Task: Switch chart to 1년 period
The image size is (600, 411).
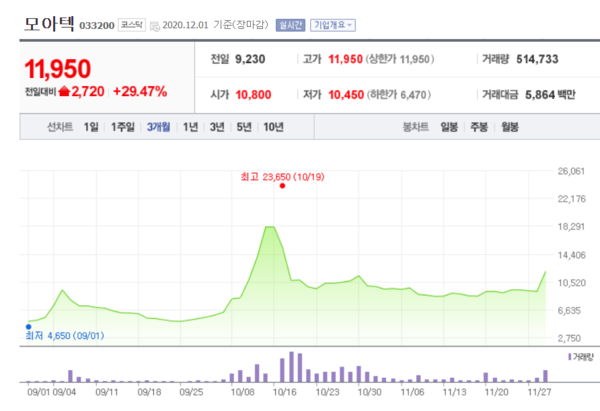Action: tap(190, 127)
